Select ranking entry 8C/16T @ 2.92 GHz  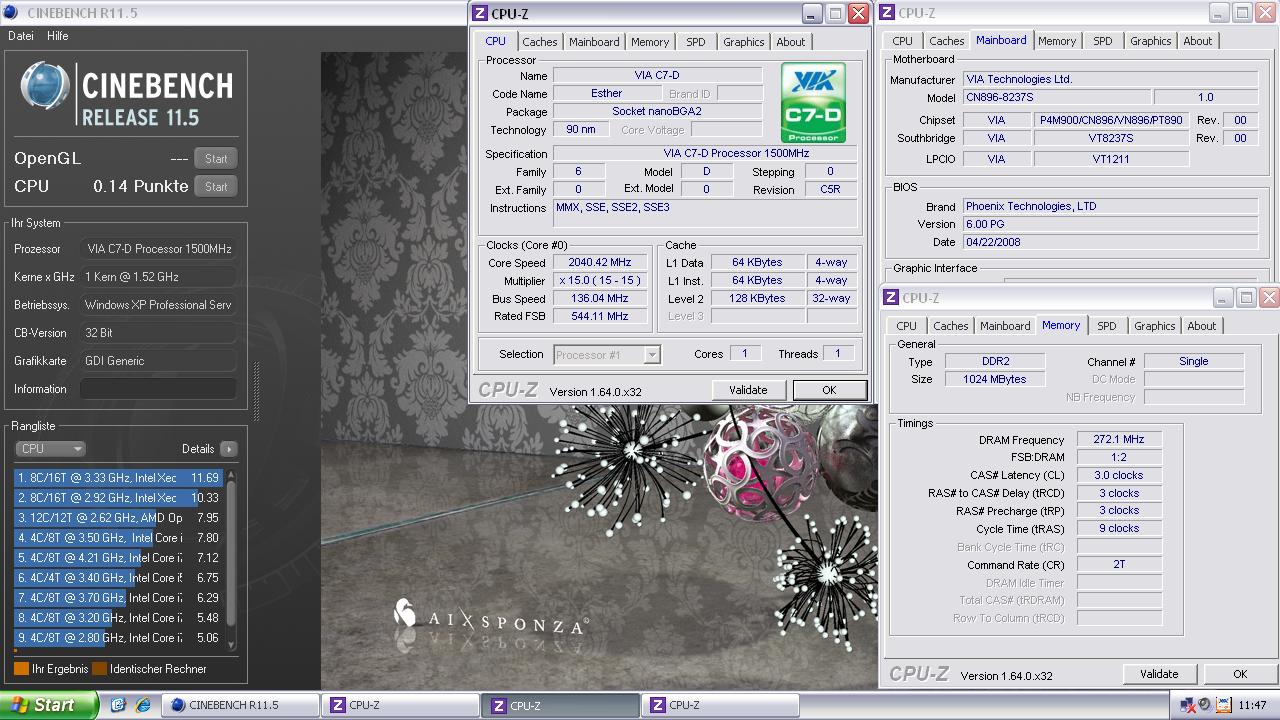tap(118, 498)
